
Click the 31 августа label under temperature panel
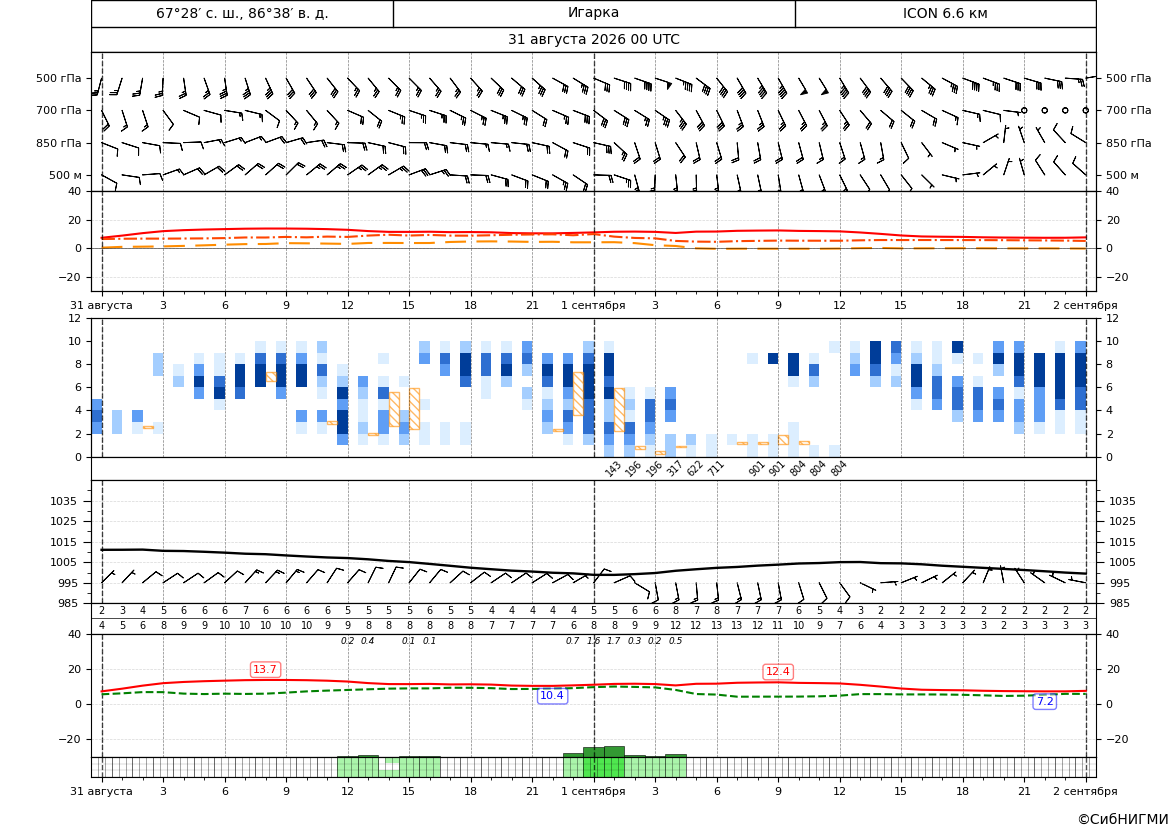click(101, 305)
